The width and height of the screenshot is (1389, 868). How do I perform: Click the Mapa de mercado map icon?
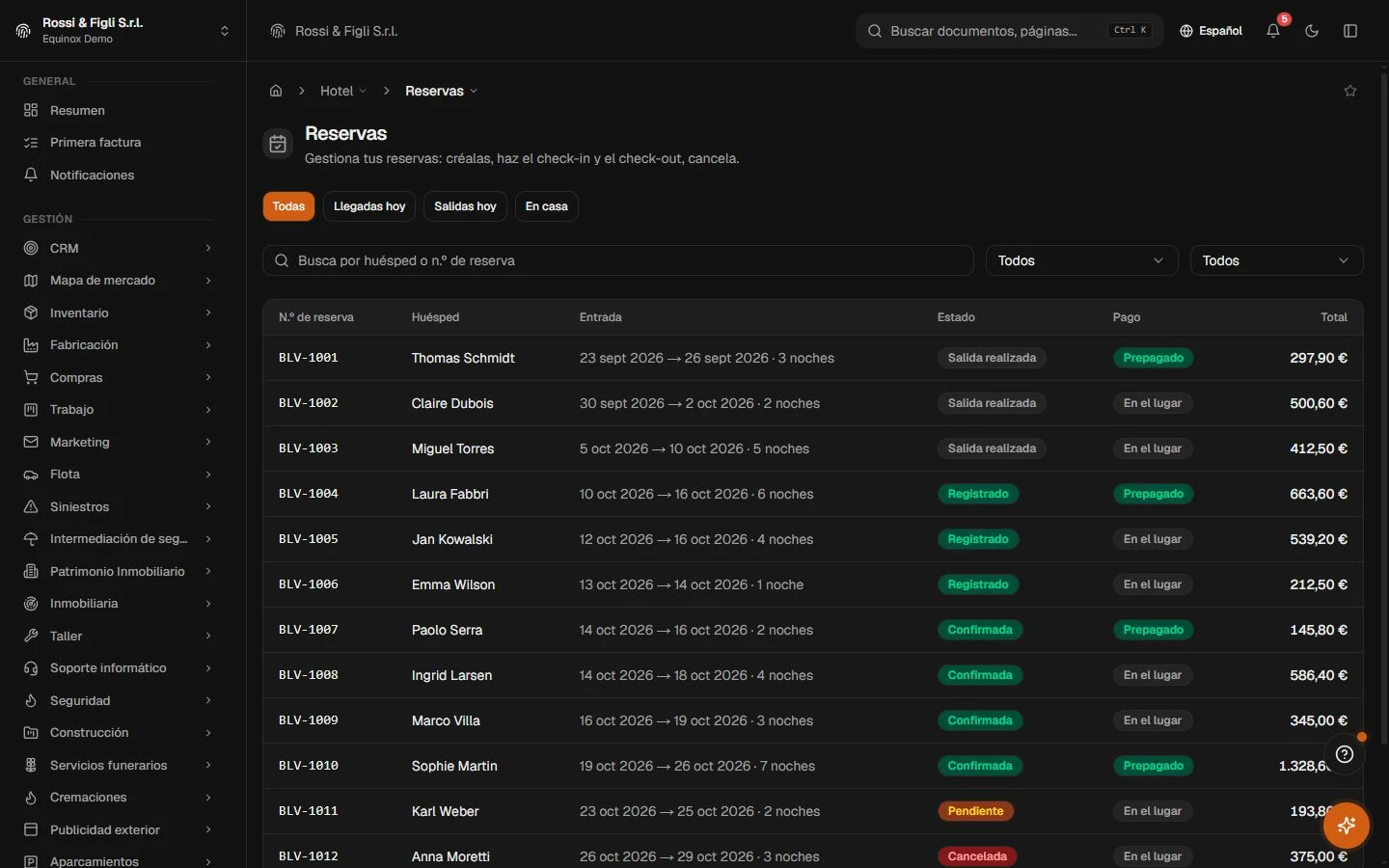coord(31,281)
